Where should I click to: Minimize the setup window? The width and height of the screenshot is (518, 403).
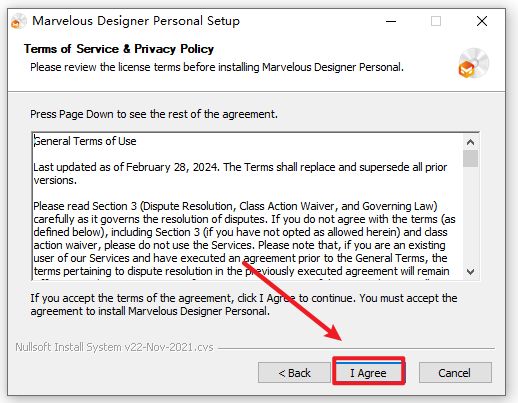391,22
